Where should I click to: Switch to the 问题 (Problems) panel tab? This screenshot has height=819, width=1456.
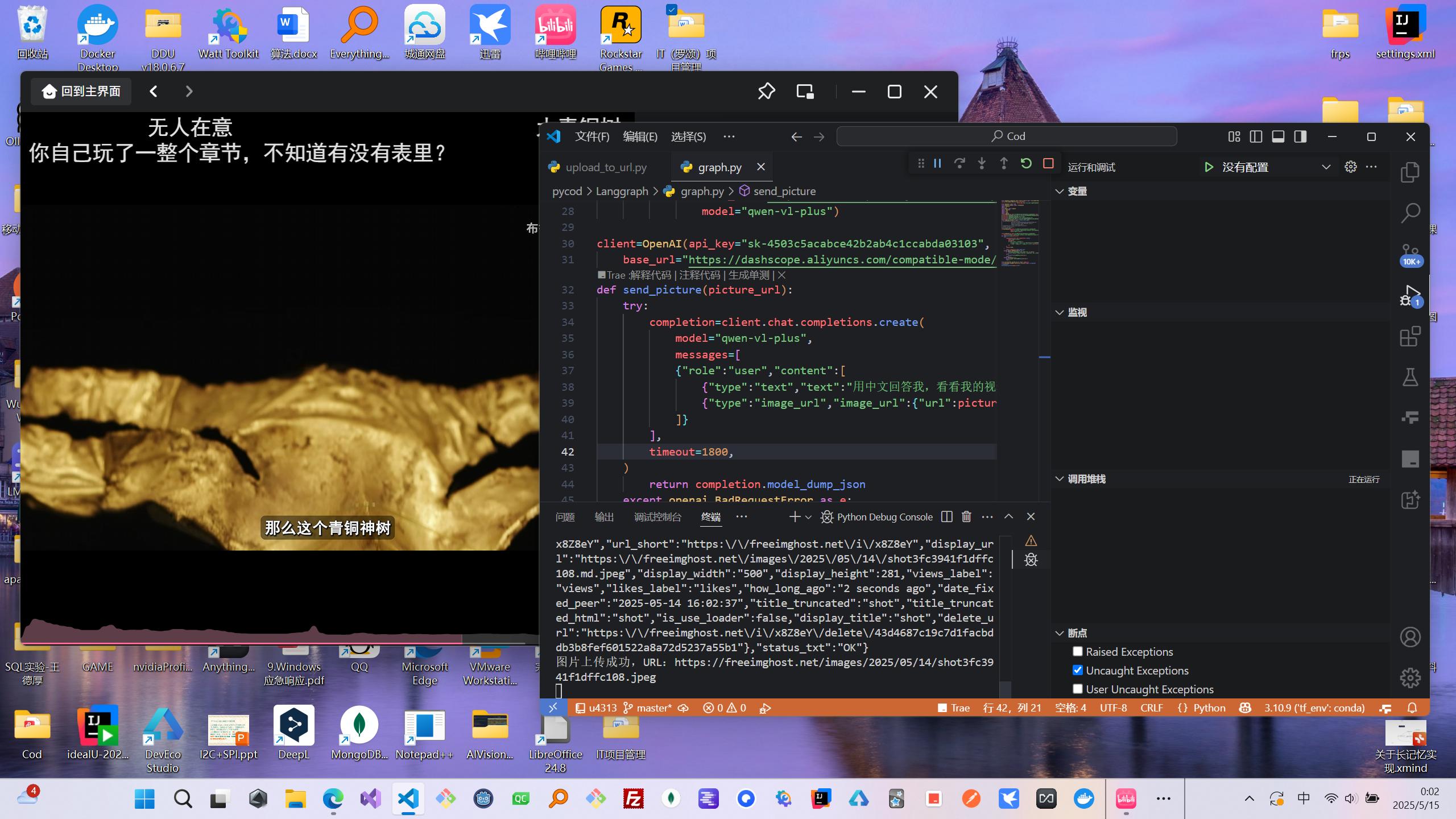click(565, 517)
